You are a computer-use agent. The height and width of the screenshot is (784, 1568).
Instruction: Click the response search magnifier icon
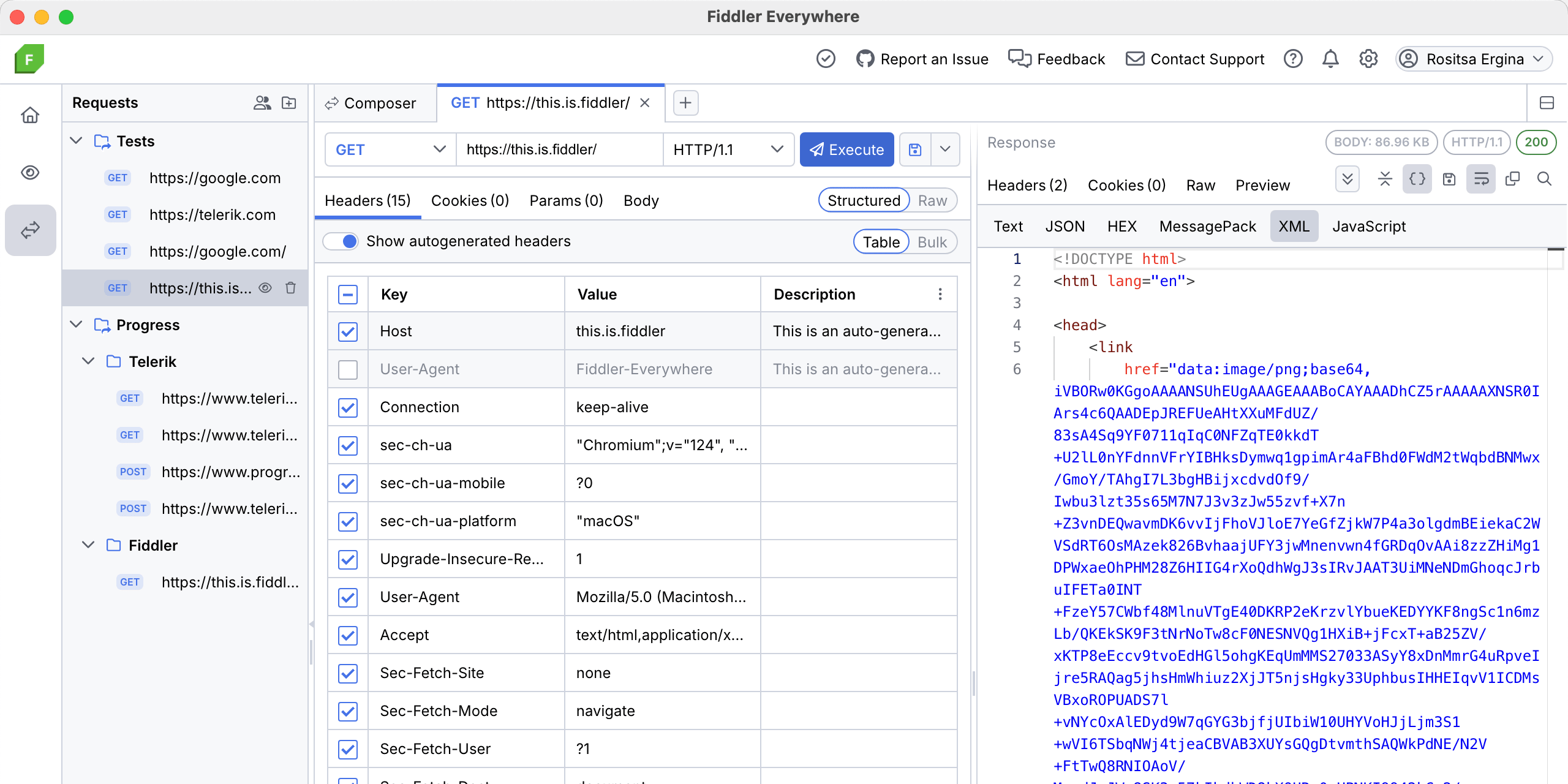1544,179
